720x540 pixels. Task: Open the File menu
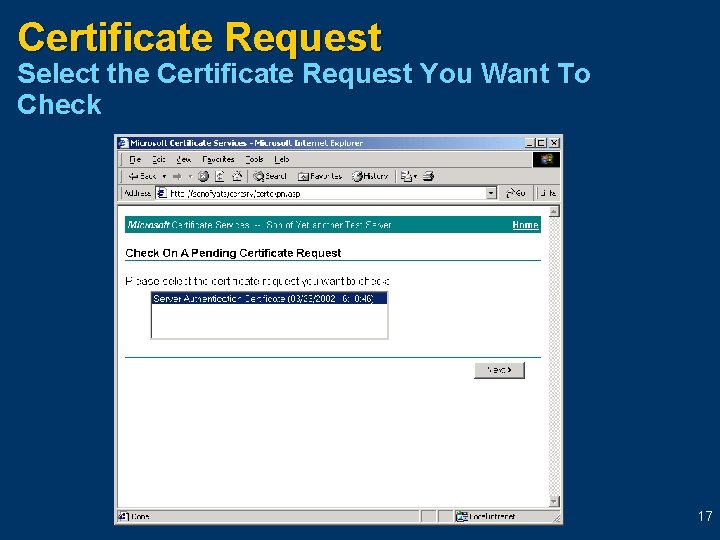point(135,159)
